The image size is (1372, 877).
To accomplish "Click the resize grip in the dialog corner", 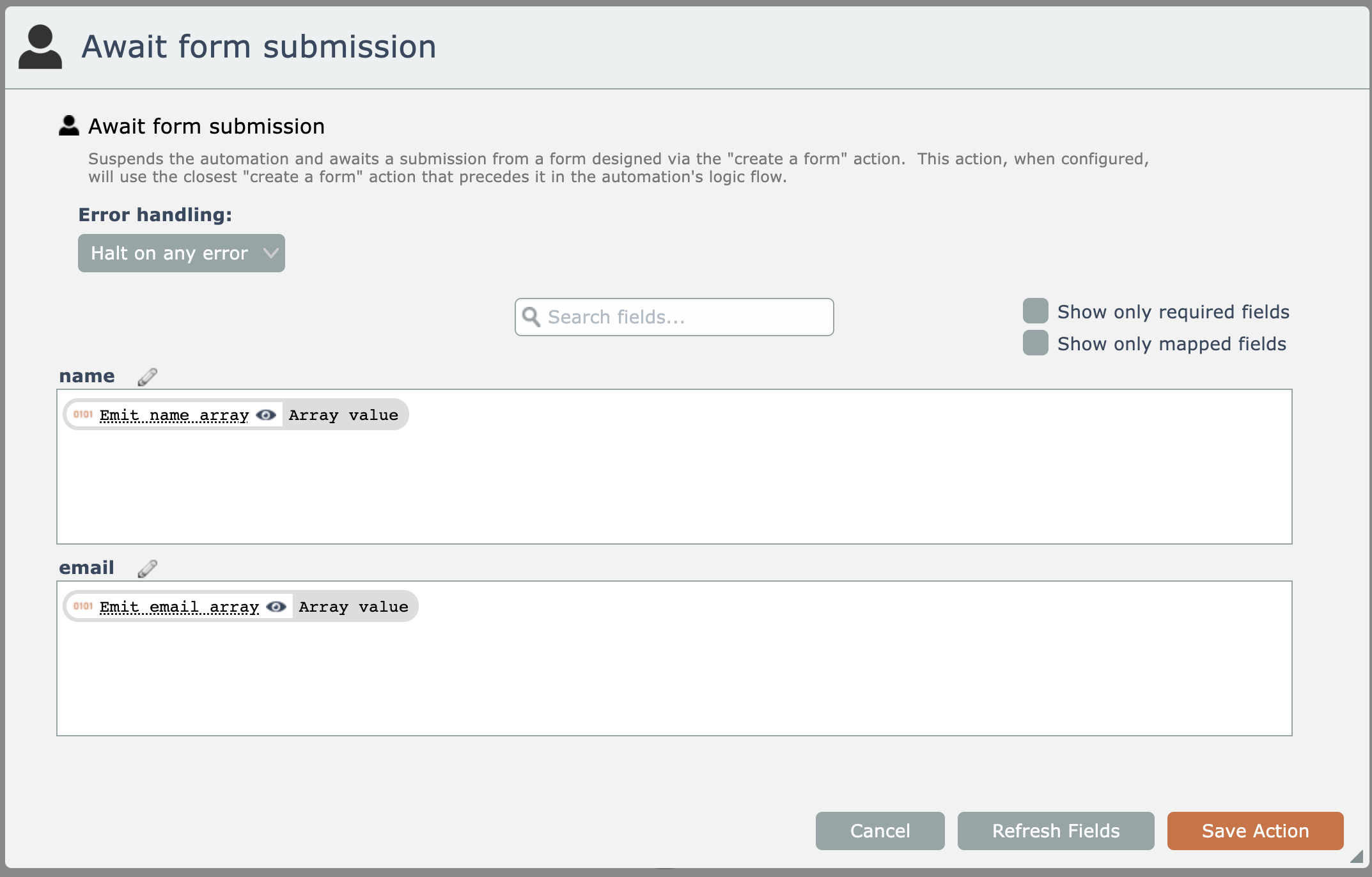I will pos(1357,857).
